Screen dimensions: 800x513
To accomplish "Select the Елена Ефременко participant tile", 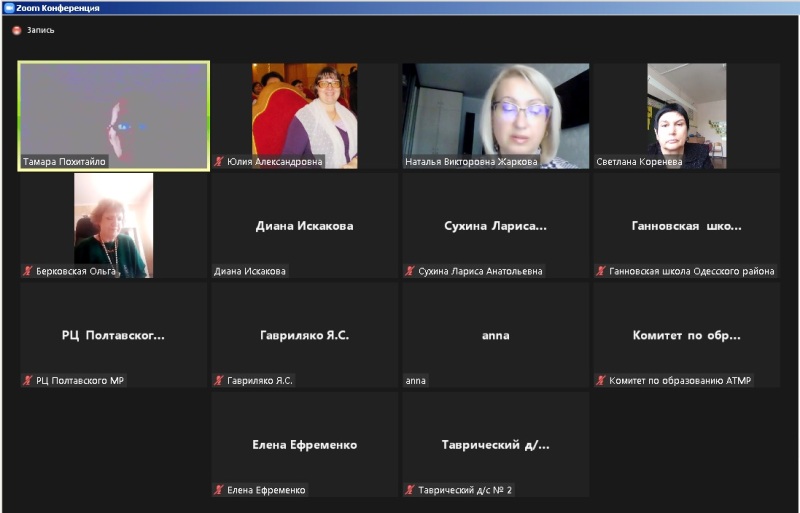I will point(305,445).
